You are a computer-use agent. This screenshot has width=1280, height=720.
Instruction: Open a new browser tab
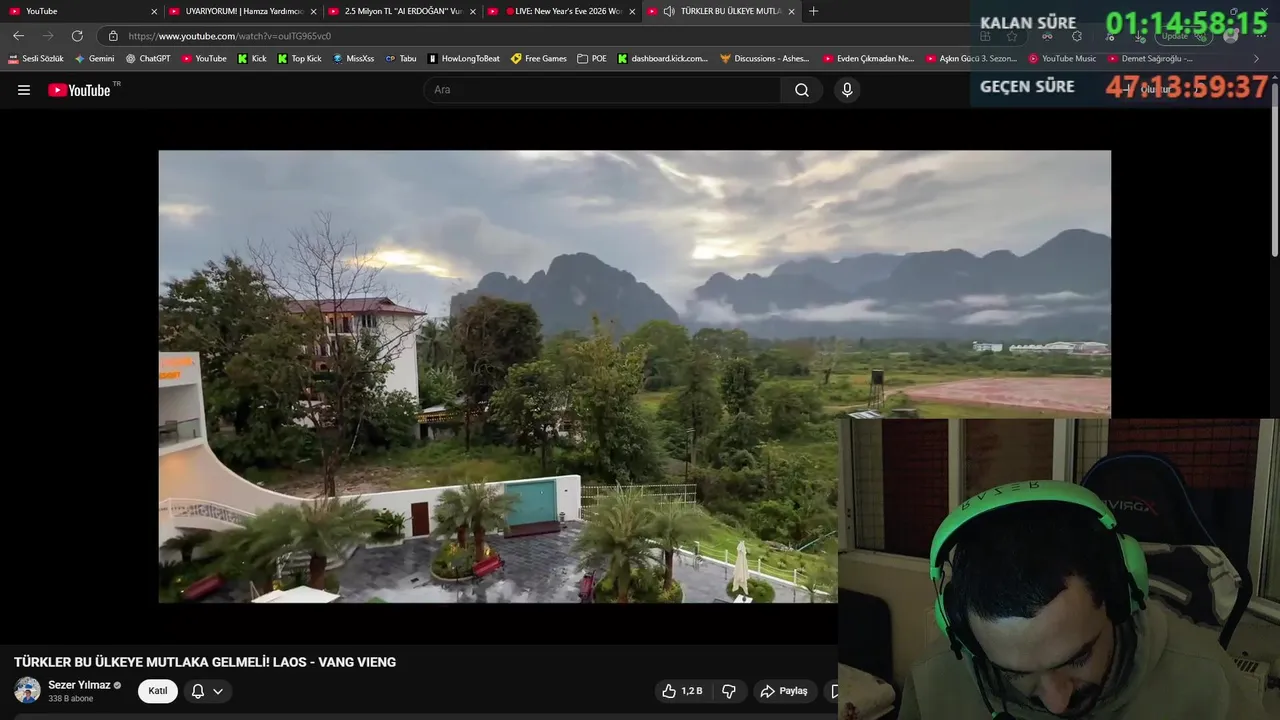813,11
